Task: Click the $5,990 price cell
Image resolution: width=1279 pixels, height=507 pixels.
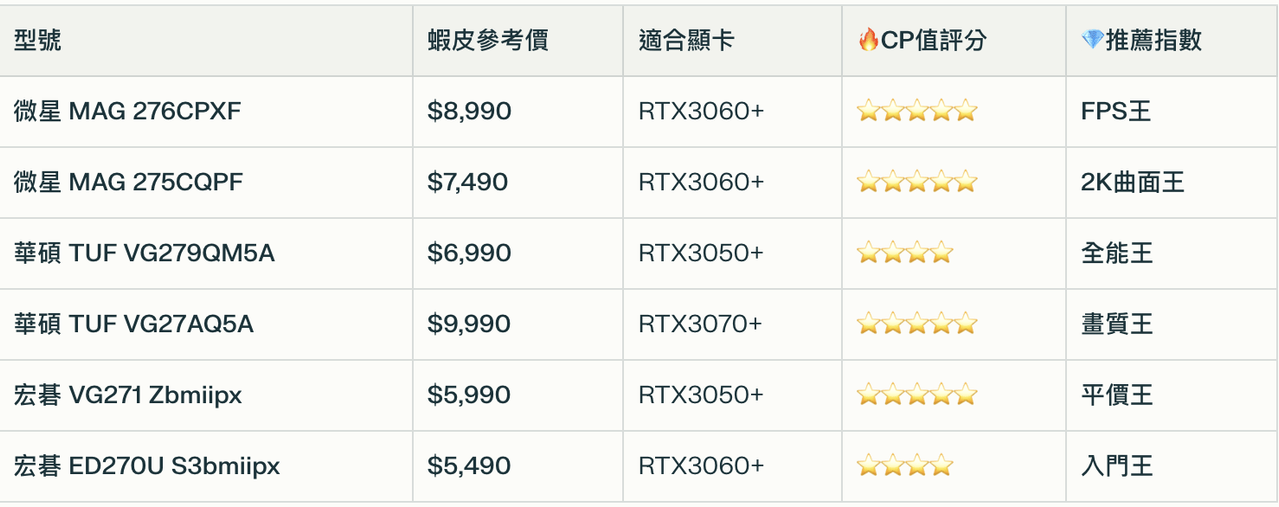Action: [469, 395]
